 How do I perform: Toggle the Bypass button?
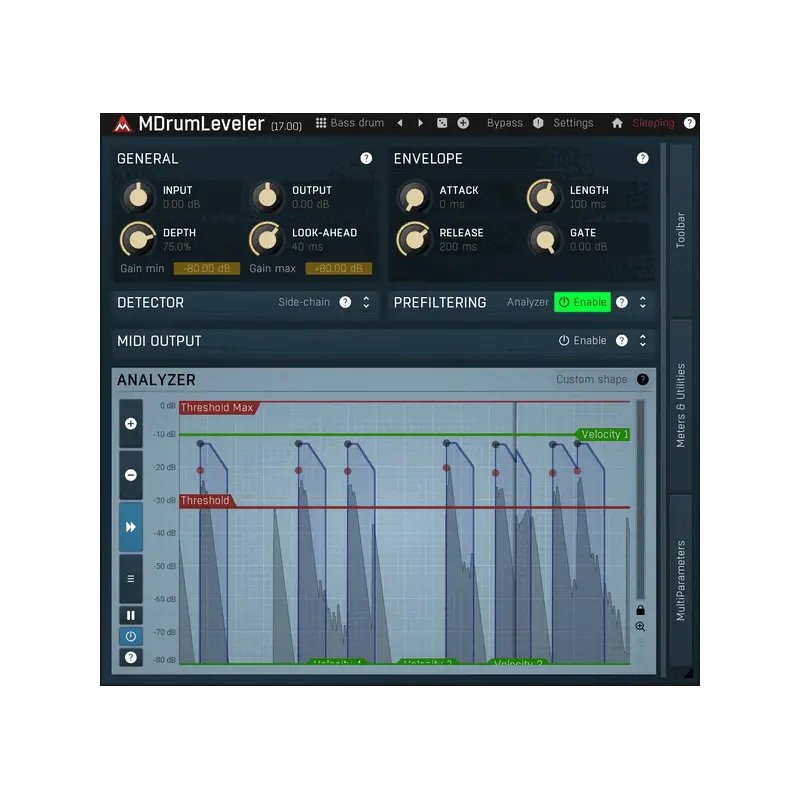(504, 123)
